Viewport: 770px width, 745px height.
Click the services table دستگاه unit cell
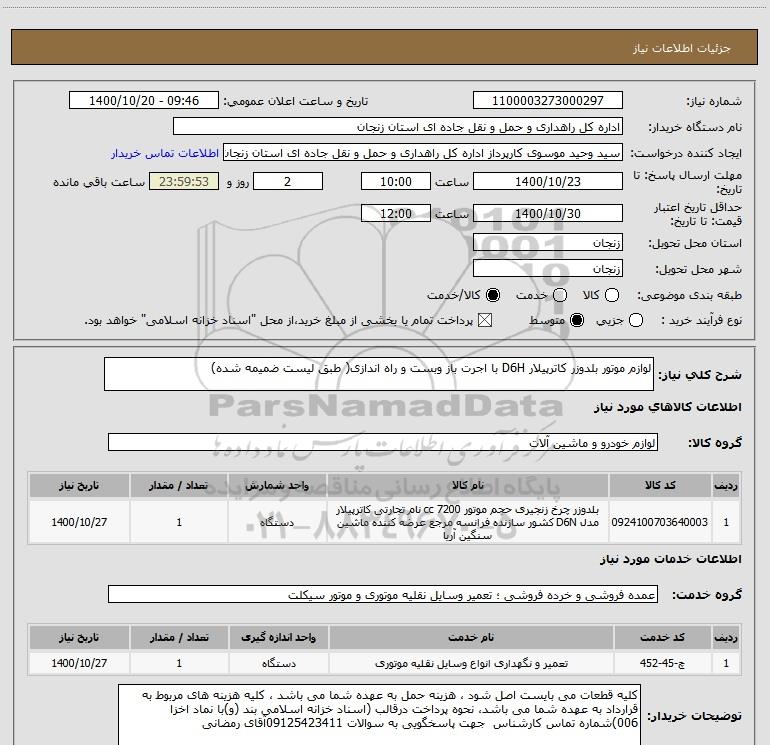pyautogui.click(x=278, y=663)
